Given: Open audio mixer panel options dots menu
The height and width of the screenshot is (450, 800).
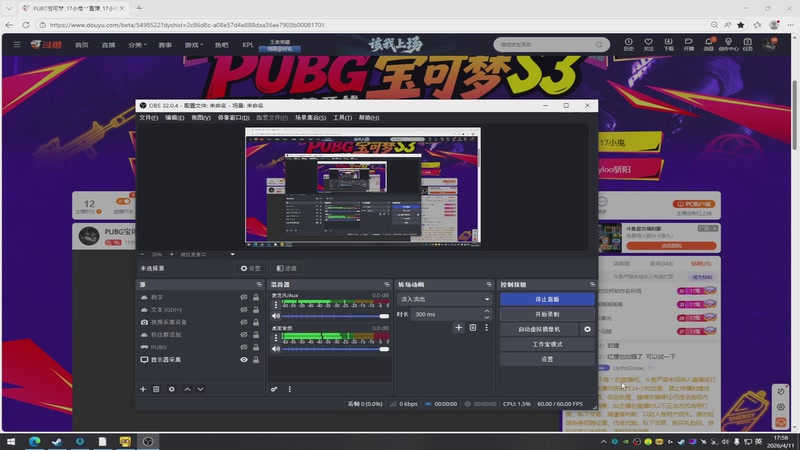Looking at the screenshot, I should (290, 389).
